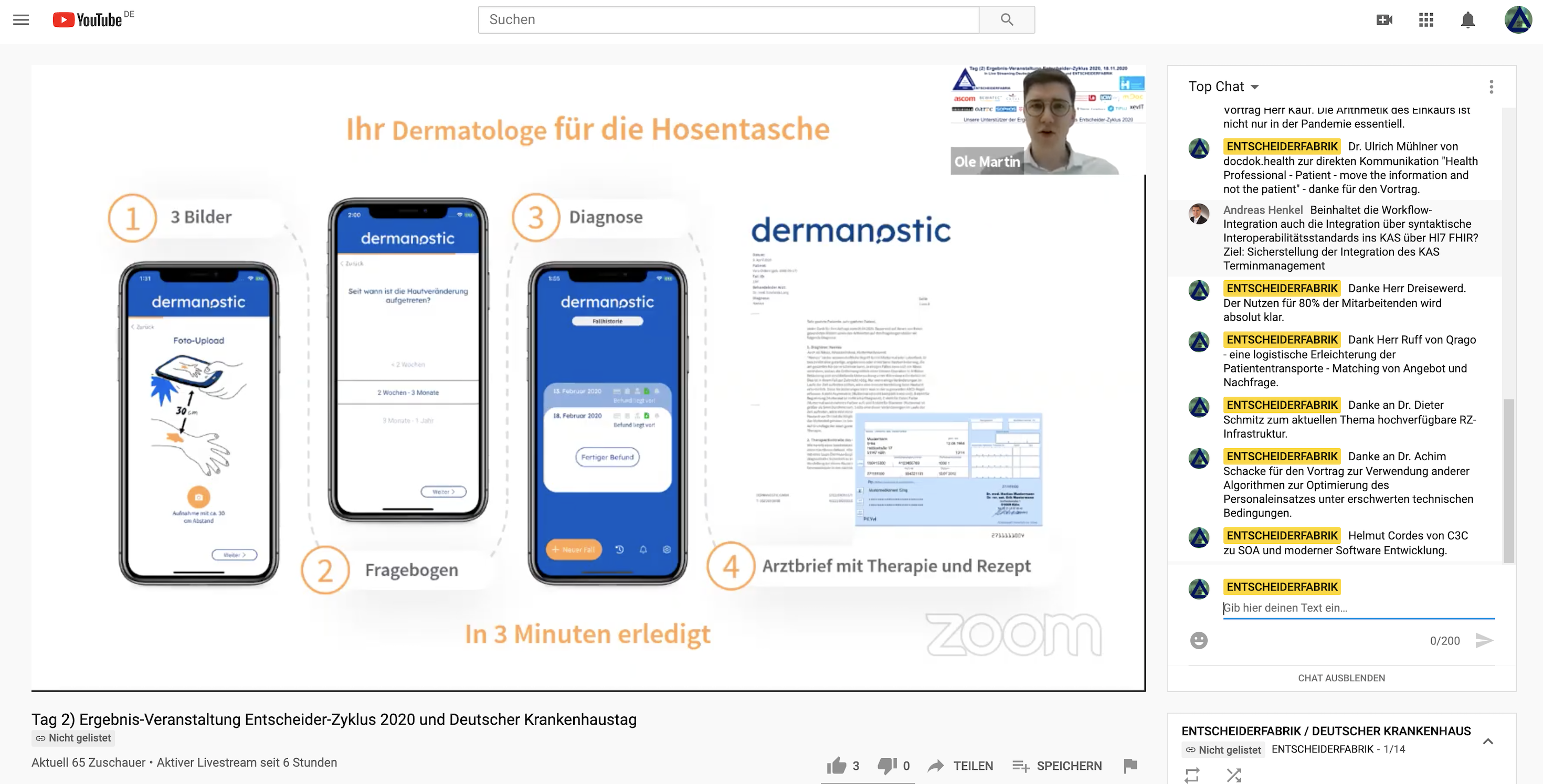
Task: Click avatar beside the Dr. Ulrich Mühlner message
Action: (x=1199, y=148)
